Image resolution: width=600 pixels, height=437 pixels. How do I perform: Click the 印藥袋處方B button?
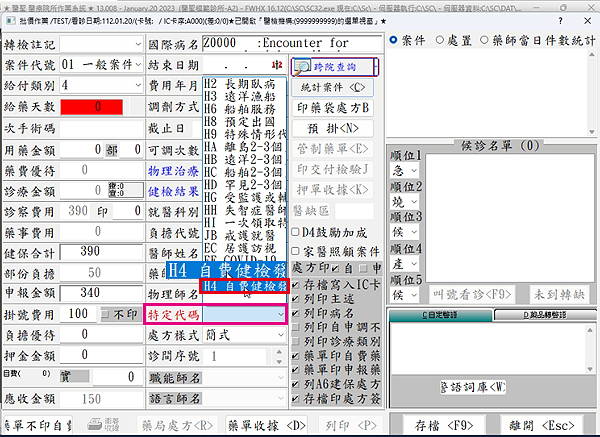coord(333,107)
